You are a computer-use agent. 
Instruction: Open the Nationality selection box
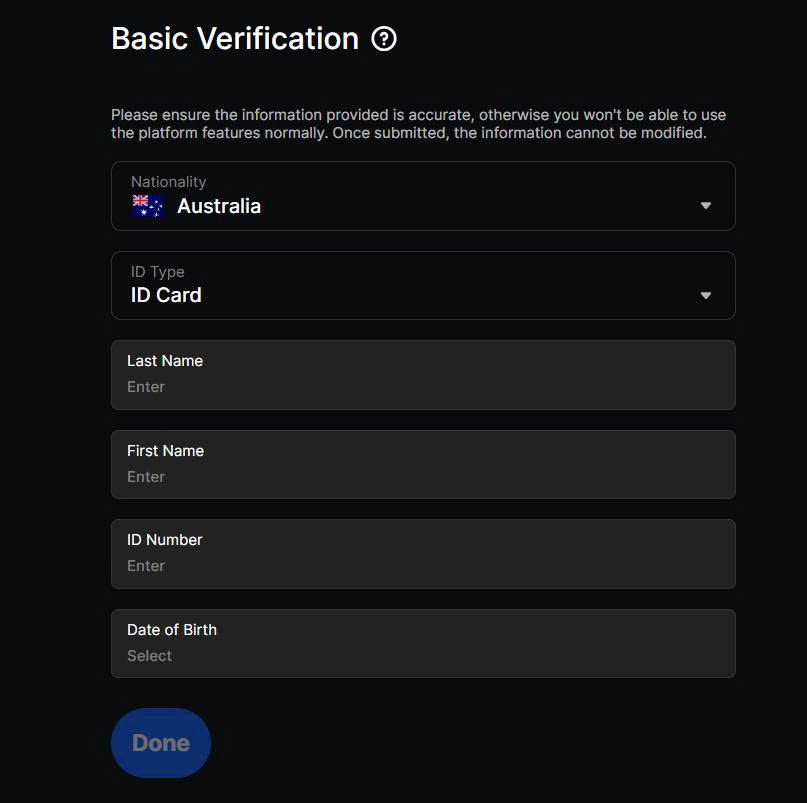click(x=423, y=196)
